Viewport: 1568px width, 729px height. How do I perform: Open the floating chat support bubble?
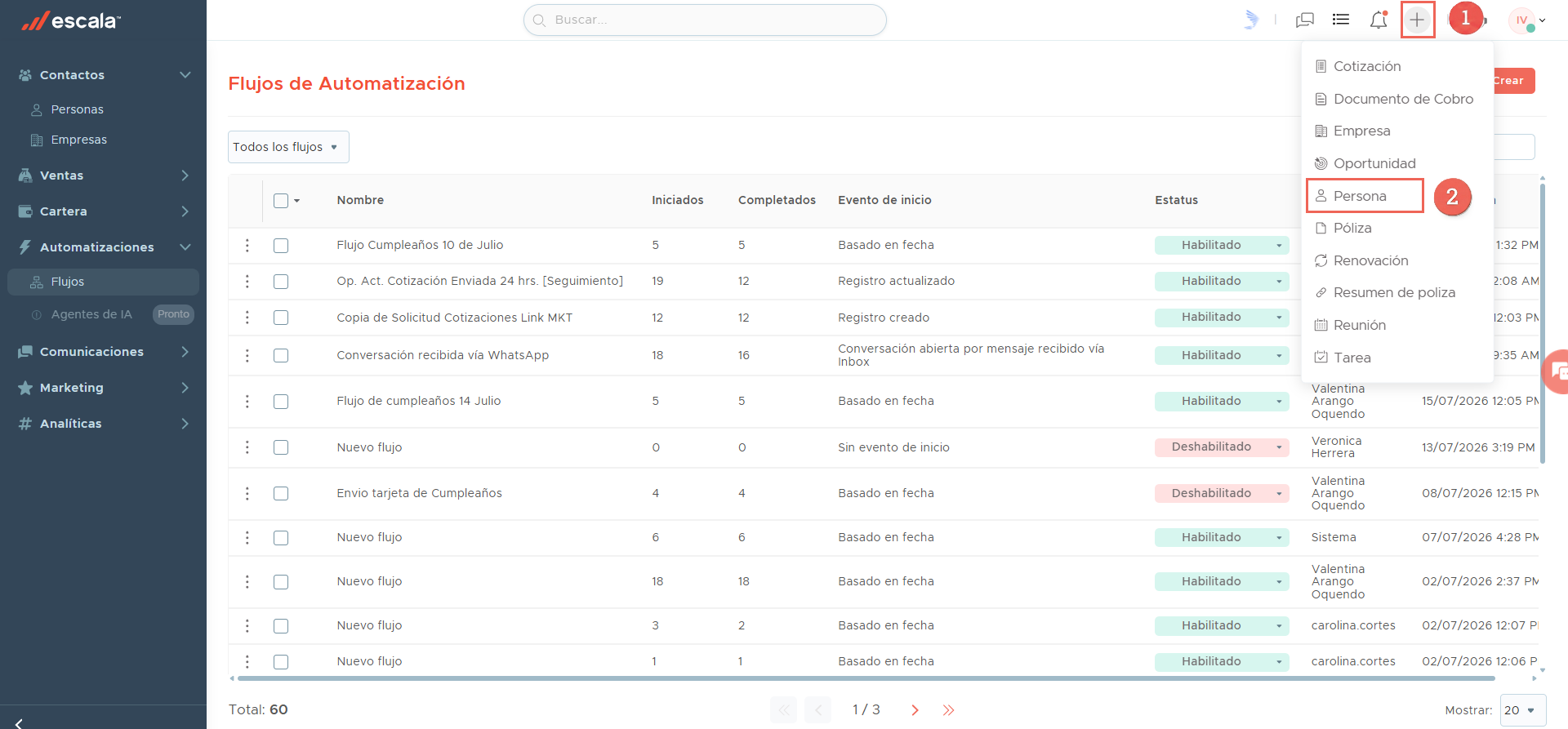pos(1557,372)
